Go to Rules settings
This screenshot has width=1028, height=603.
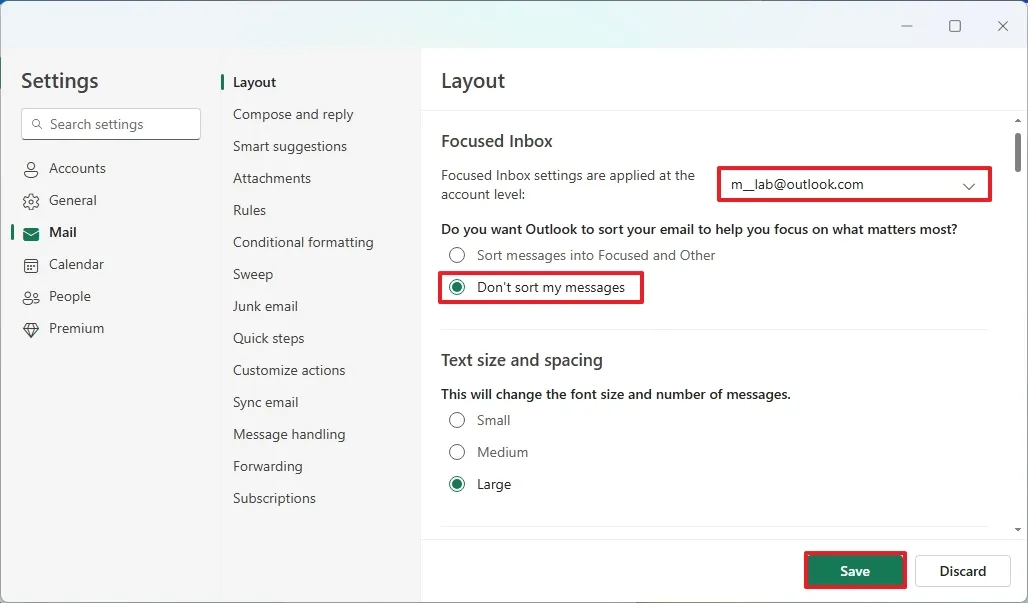pyautogui.click(x=249, y=210)
